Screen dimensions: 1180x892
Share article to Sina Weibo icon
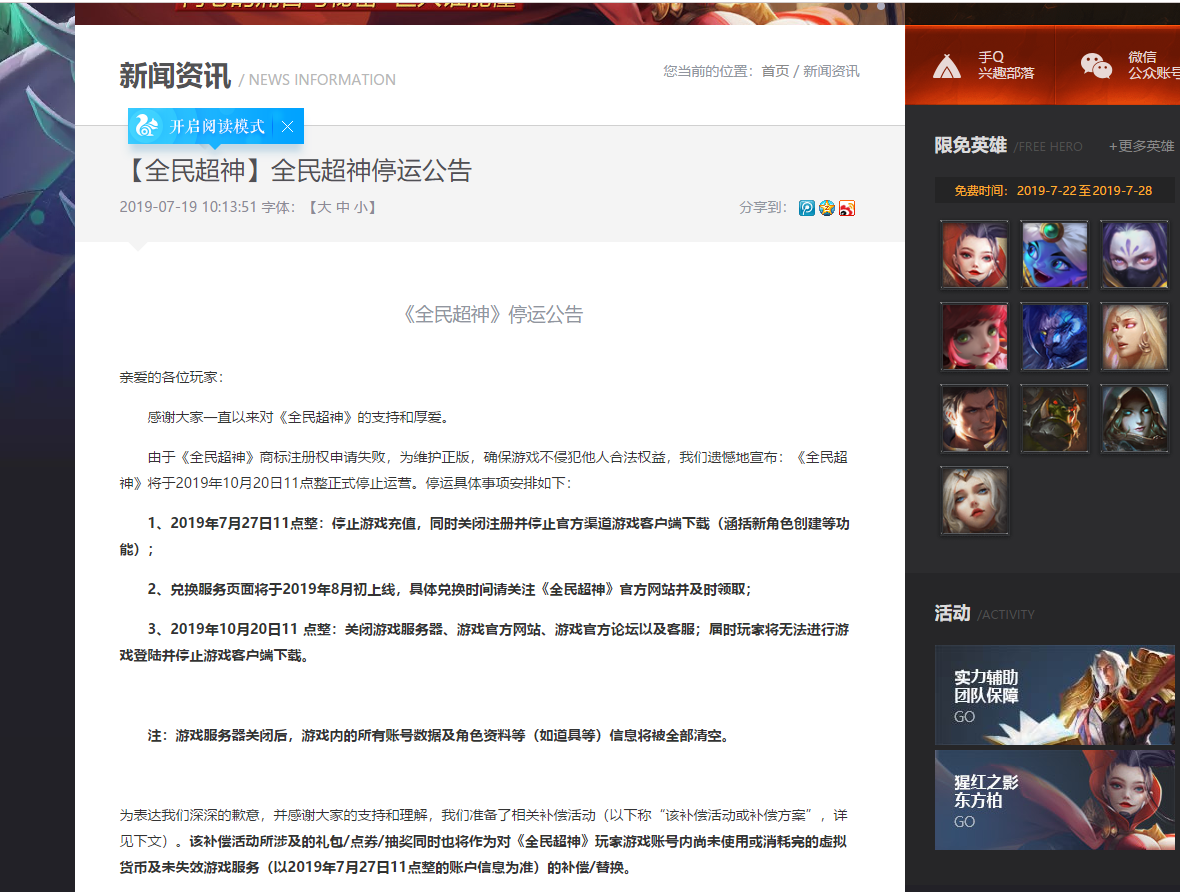click(x=847, y=208)
